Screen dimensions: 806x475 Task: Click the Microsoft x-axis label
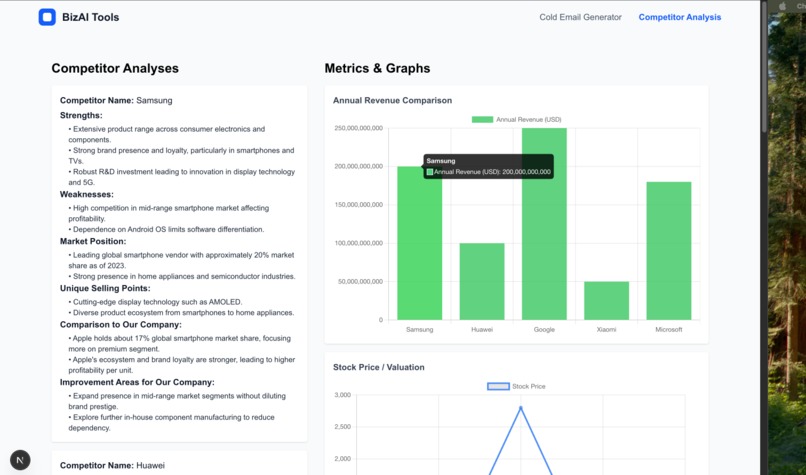pyautogui.click(x=669, y=330)
